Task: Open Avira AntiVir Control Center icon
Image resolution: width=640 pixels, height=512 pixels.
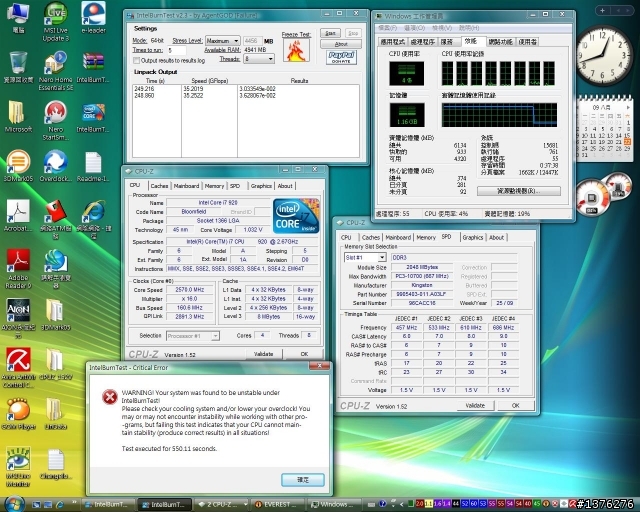Action: click(x=18, y=368)
